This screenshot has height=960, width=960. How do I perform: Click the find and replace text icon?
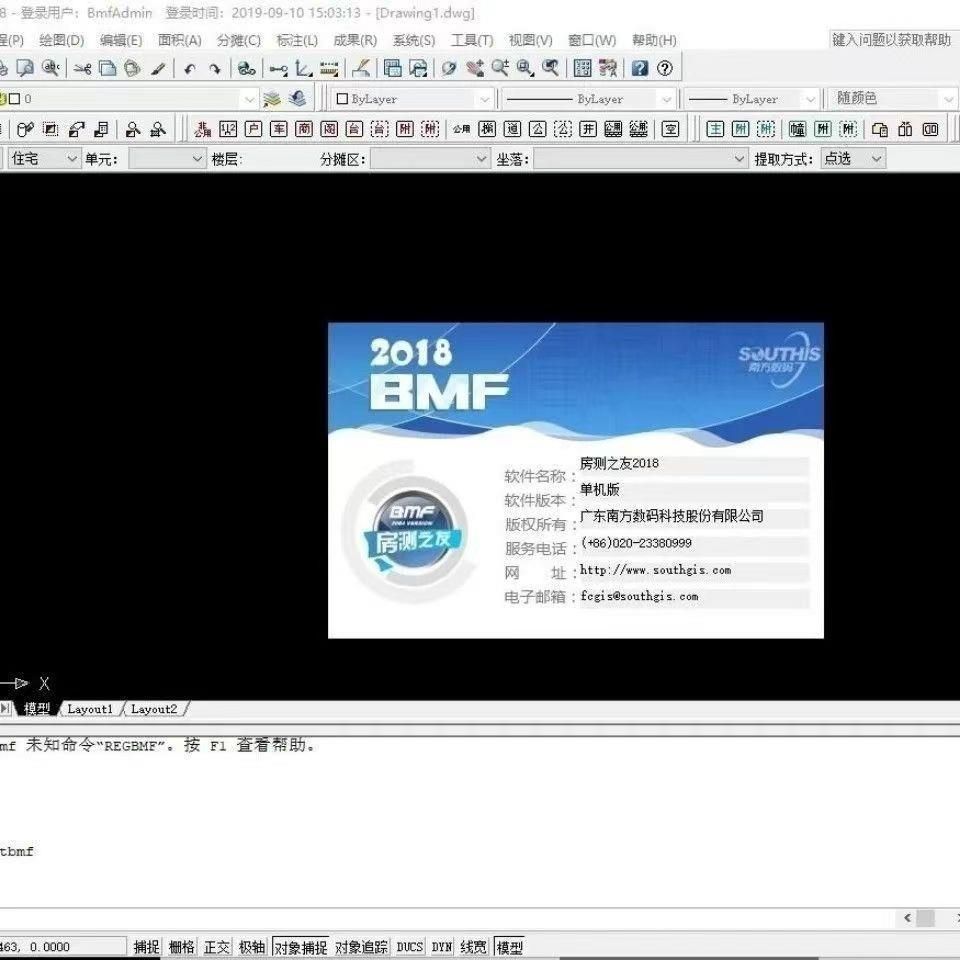[51, 68]
